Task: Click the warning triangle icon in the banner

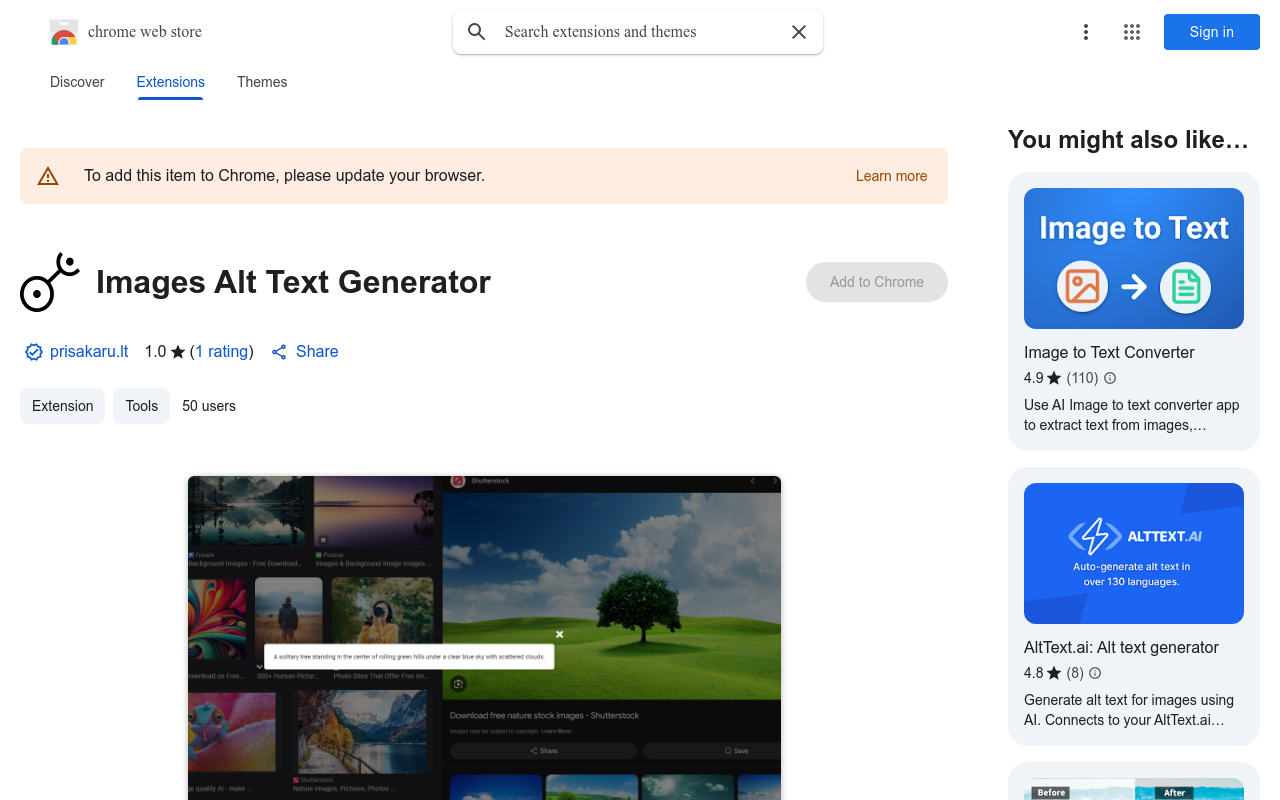Action: click(x=48, y=176)
